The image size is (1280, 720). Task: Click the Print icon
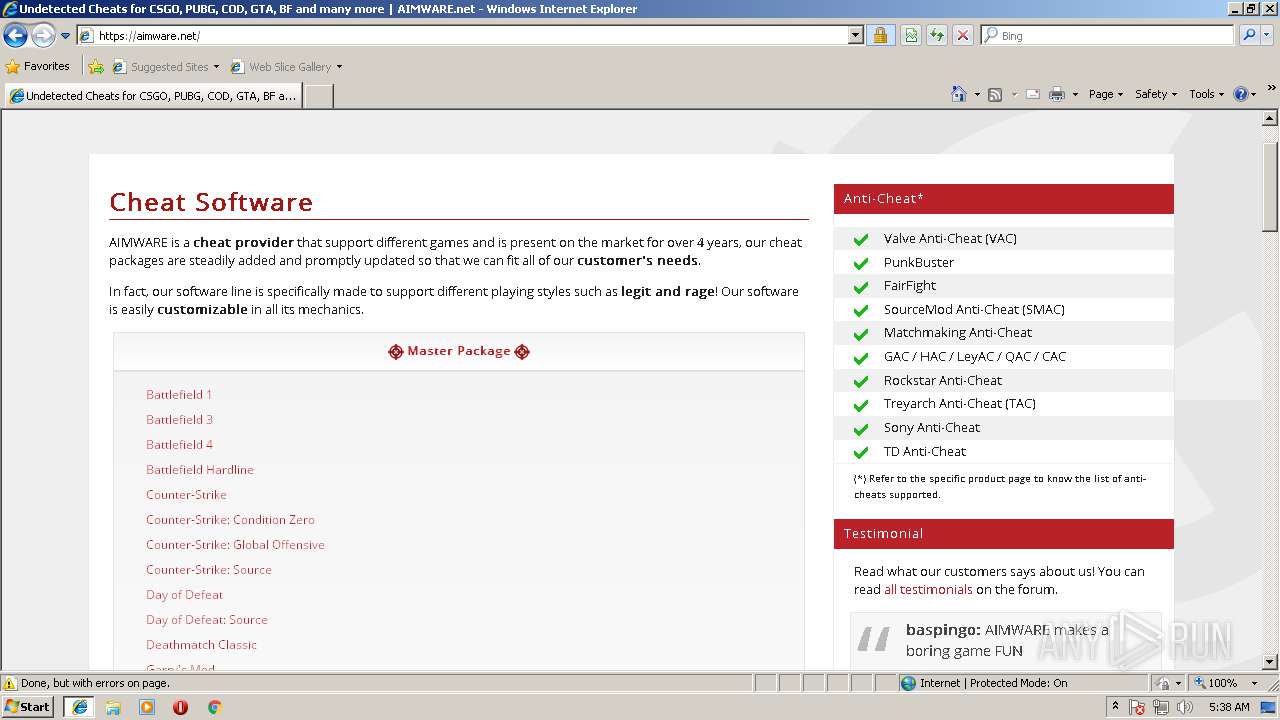1056,94
